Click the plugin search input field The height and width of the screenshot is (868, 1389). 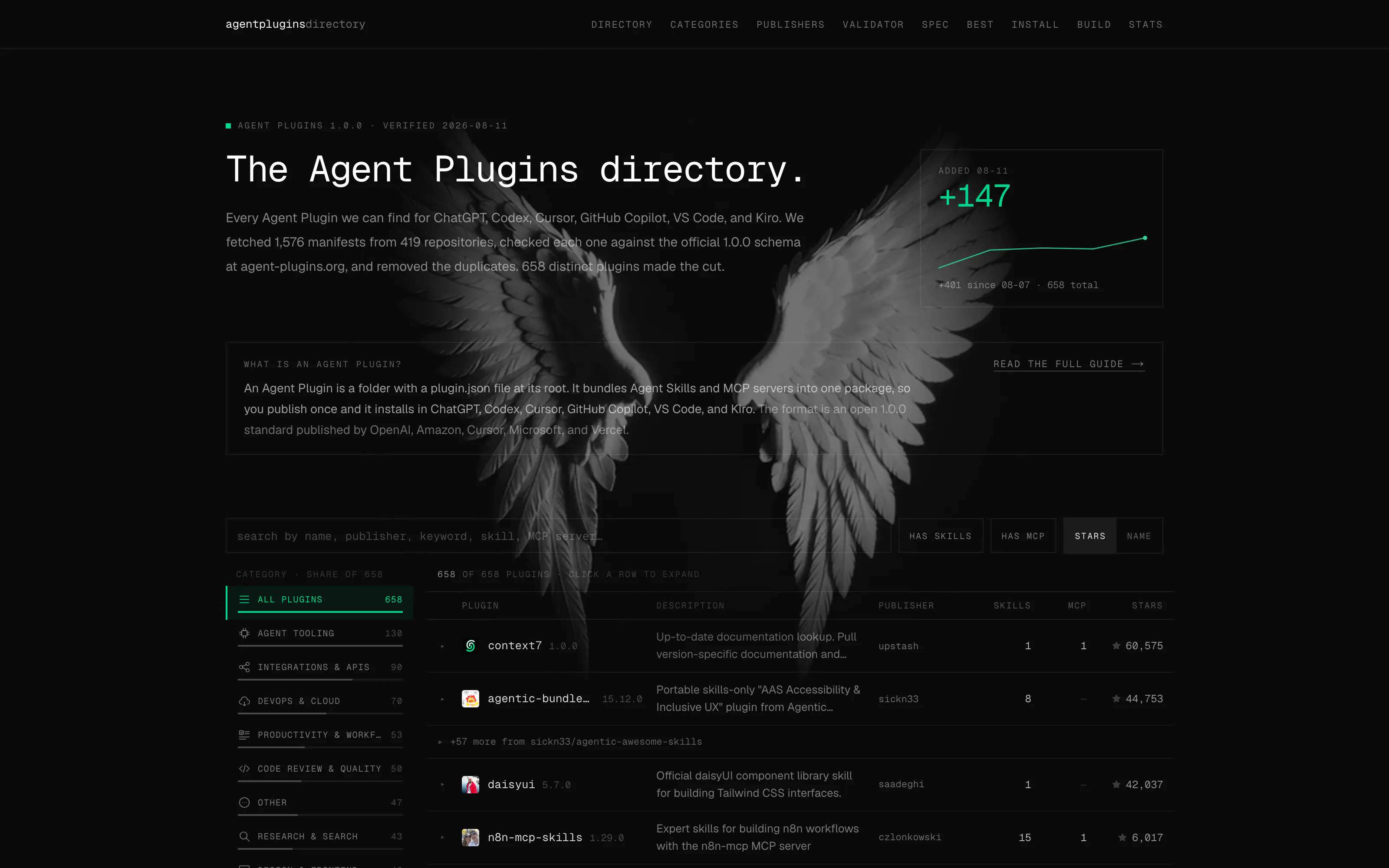tap(558, 536)
